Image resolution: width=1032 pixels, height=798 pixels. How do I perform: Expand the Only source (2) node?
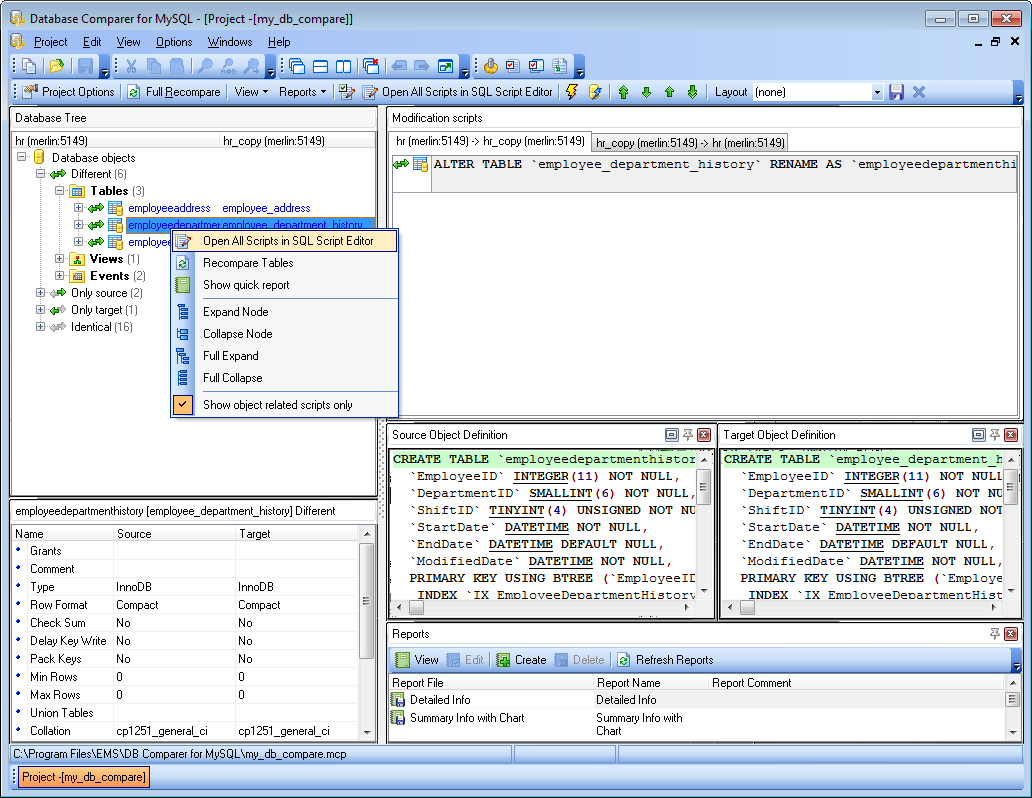coord(39,292)
